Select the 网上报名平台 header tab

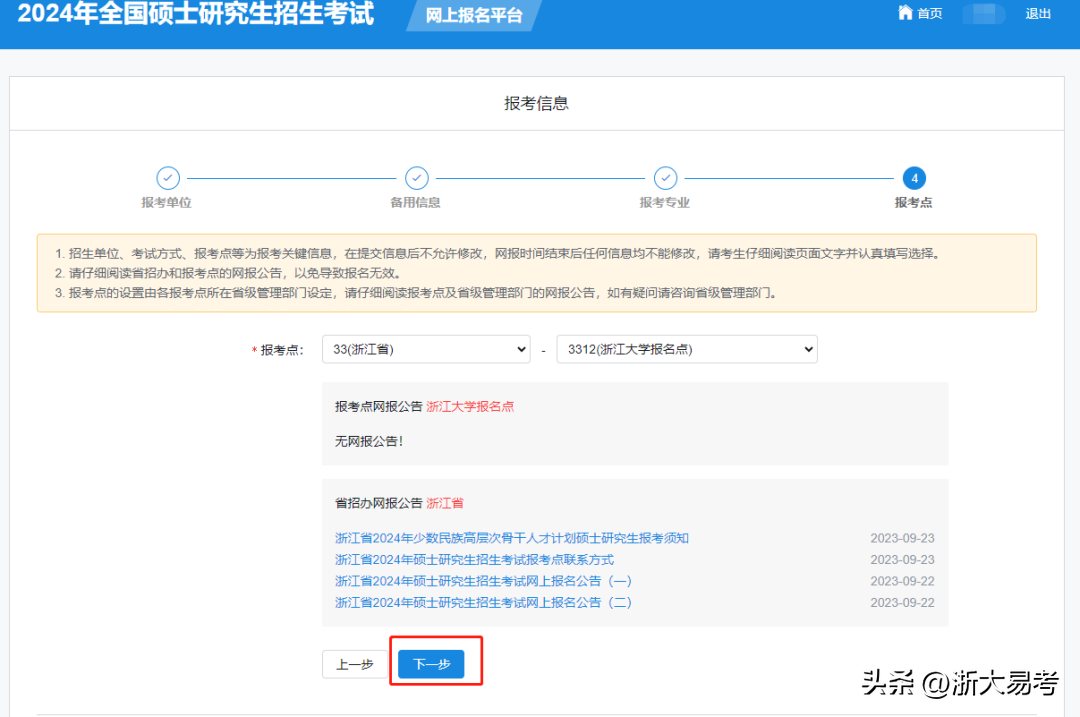(474, 16)
